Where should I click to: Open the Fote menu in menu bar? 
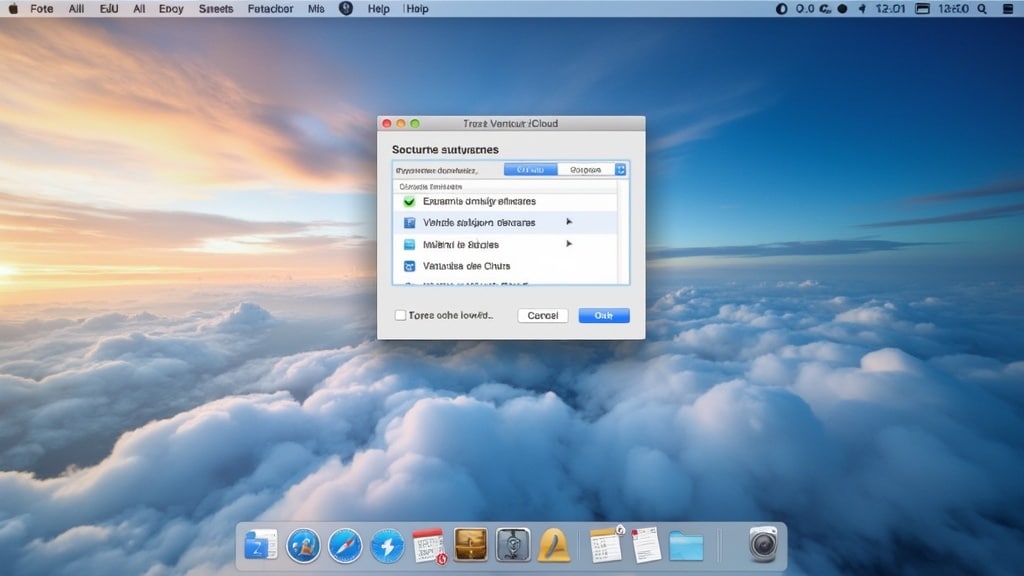42,8
